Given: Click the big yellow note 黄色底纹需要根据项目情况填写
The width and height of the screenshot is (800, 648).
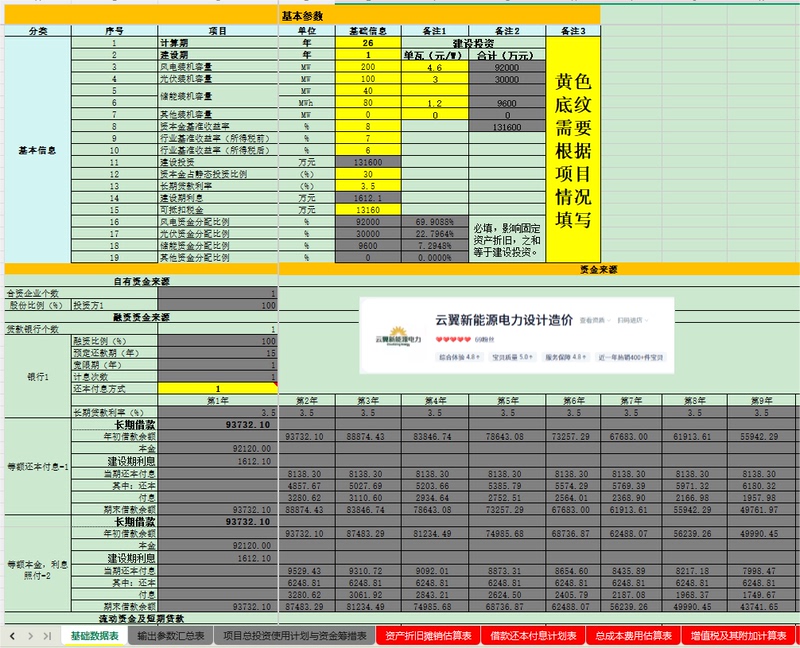Looking at the screenshot, I should click(573, 150).
